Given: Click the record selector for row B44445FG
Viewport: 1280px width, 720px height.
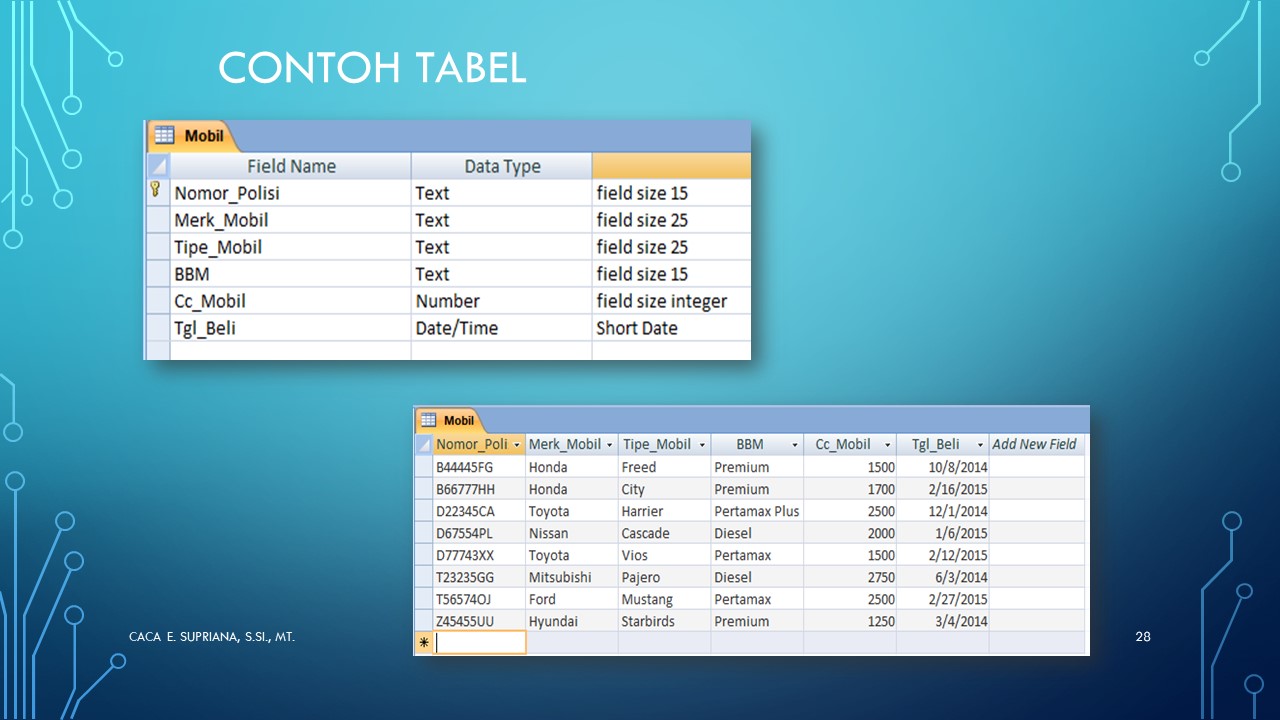Looking at the screenshot, I should (x=424, y=467).
